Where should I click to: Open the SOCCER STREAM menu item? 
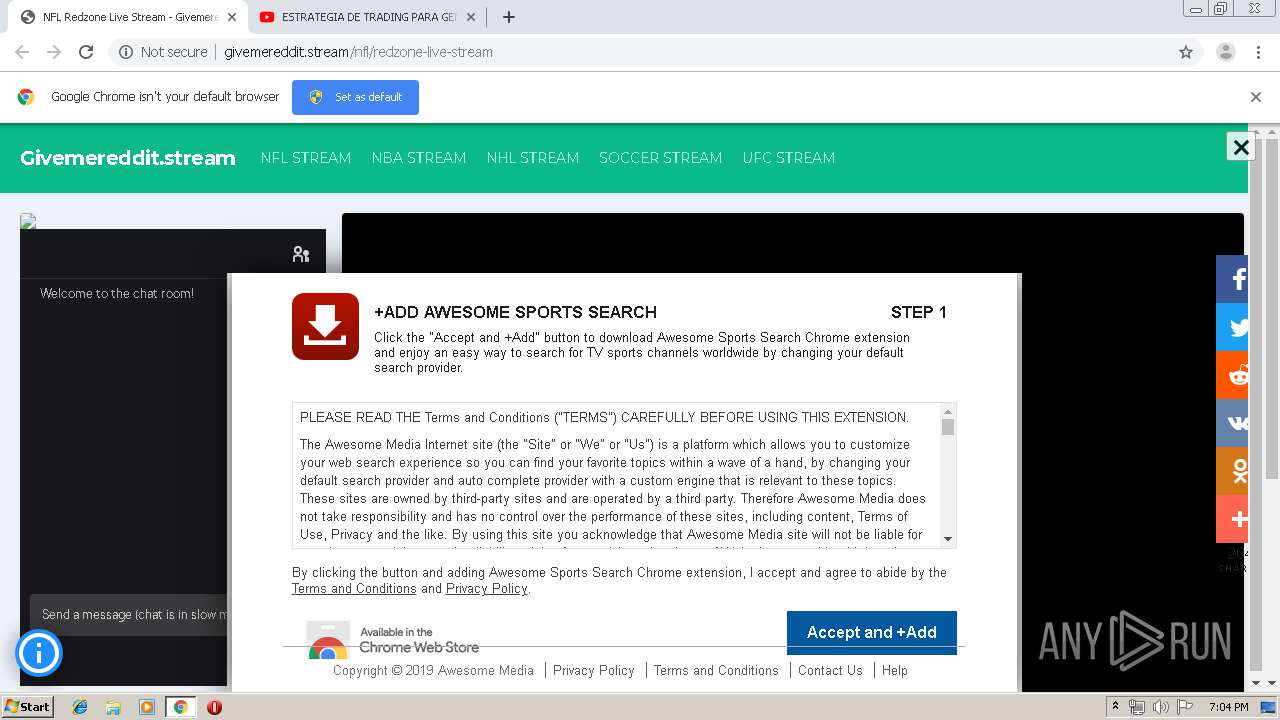(x=660, y=158)
